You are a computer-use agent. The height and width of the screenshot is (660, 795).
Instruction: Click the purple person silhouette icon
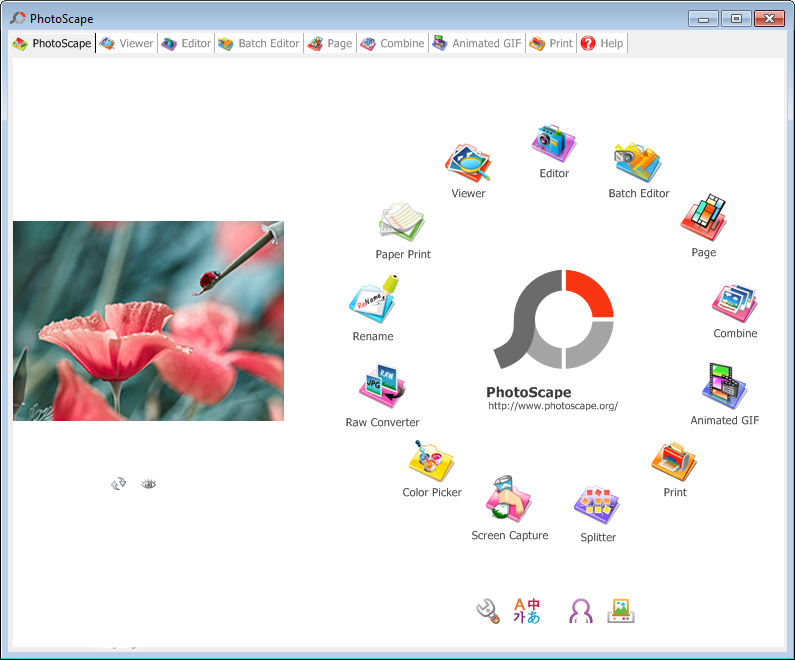pos(581,611)
